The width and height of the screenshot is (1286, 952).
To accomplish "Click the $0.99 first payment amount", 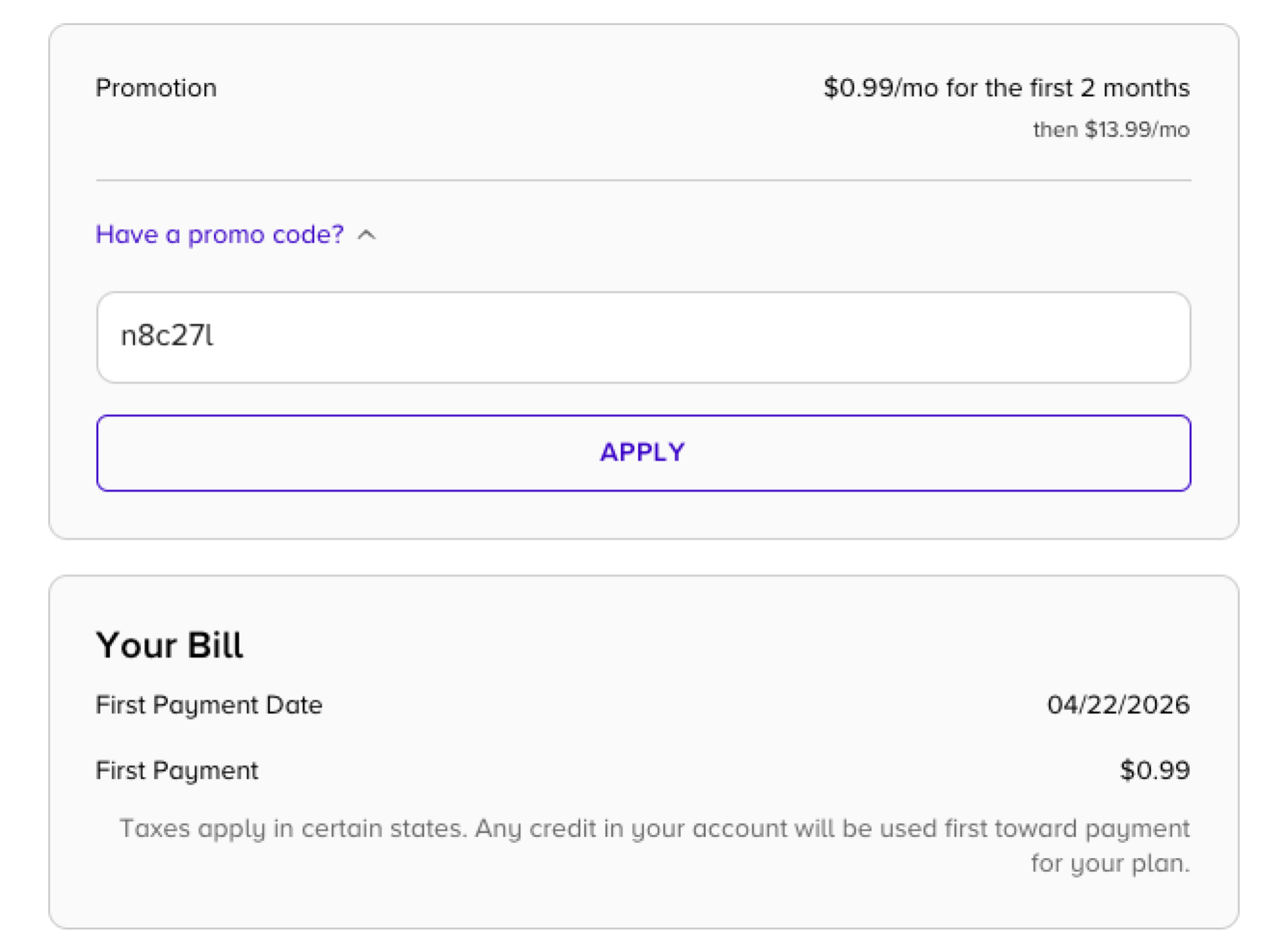I will [1154, 770].
